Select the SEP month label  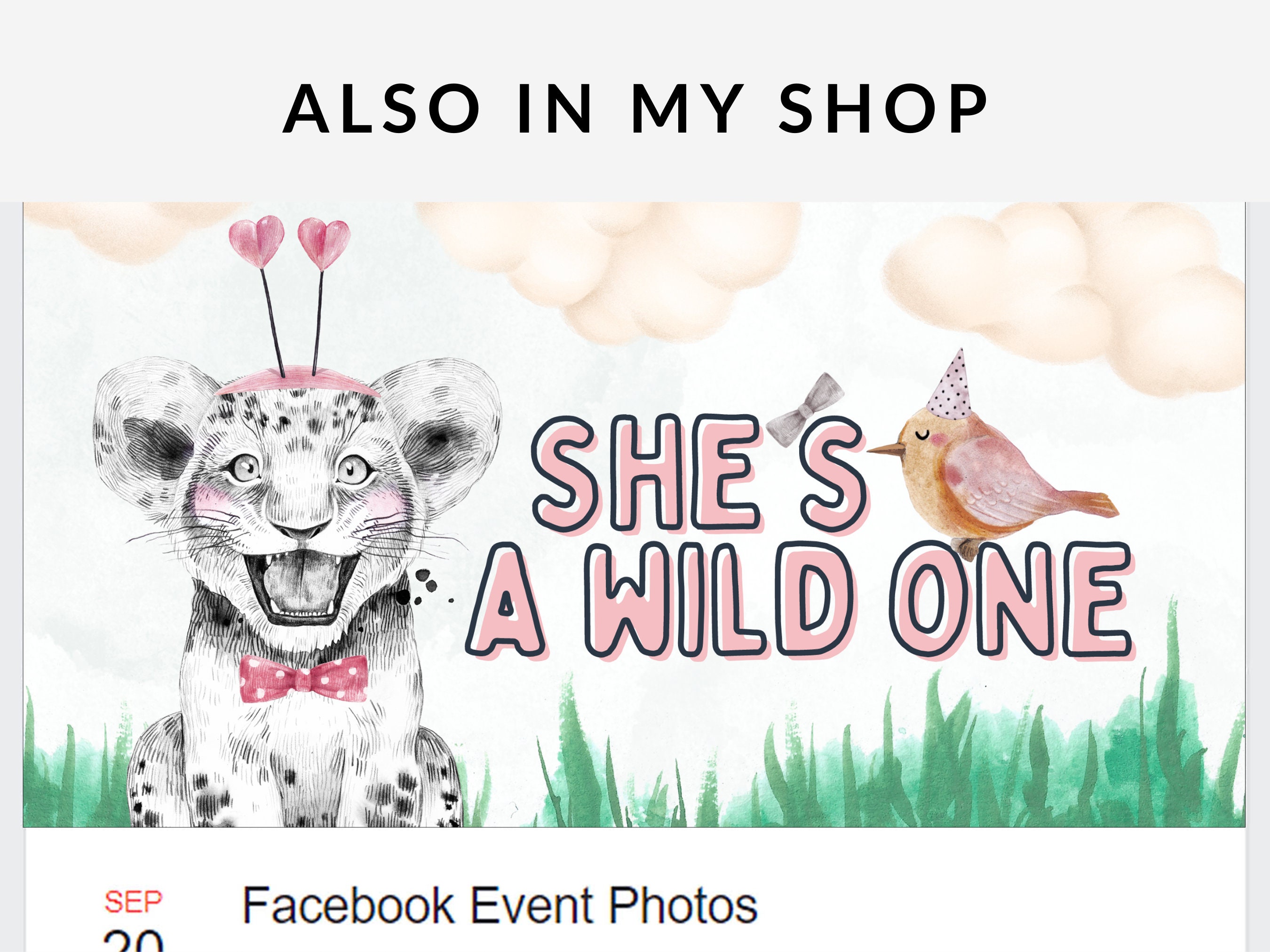(x=133, y=902)
